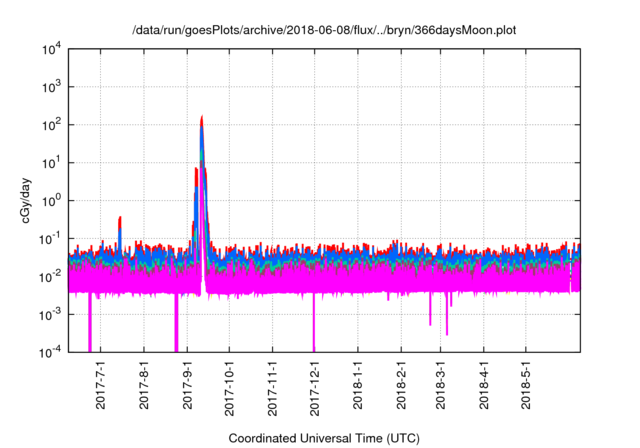Click the top y-axis tick label 10^4
Image resolution: width=640 pixels, height=448 pixels.
51,49
